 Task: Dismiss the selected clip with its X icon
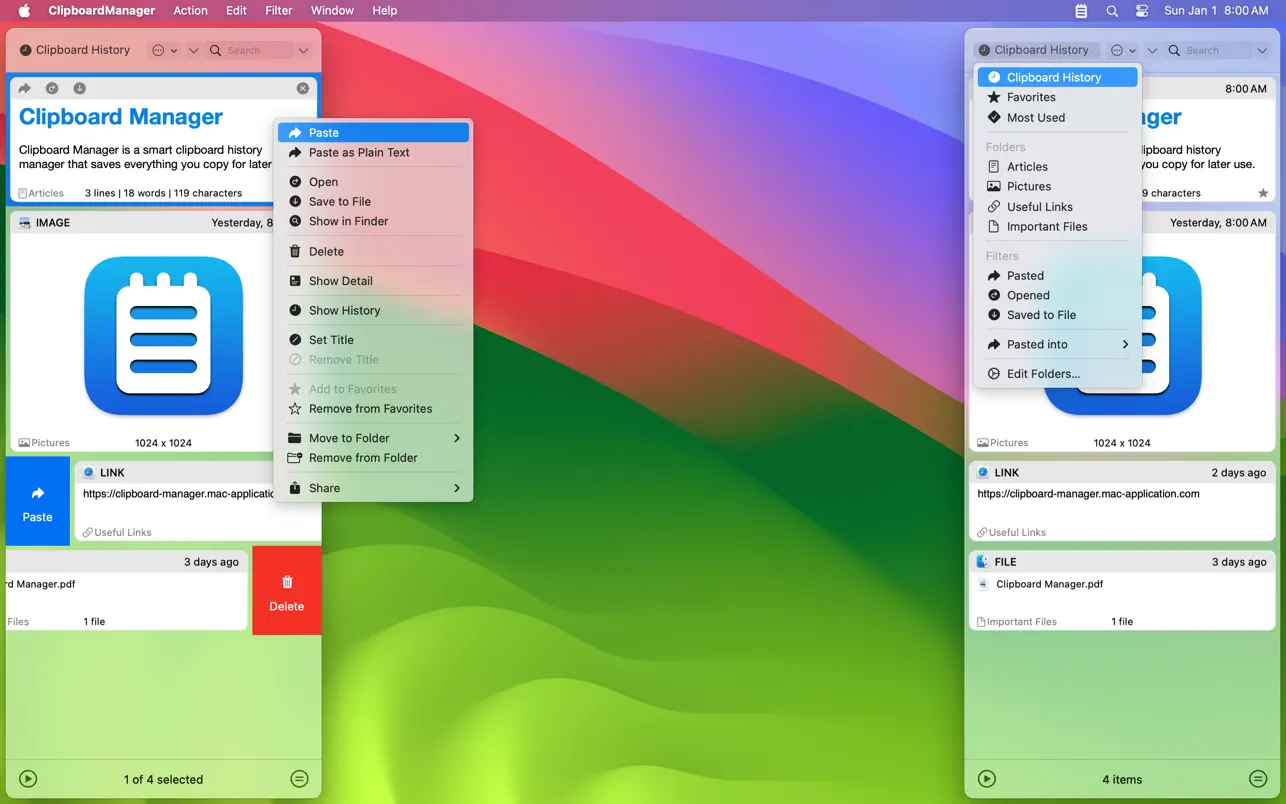(303, 88)
